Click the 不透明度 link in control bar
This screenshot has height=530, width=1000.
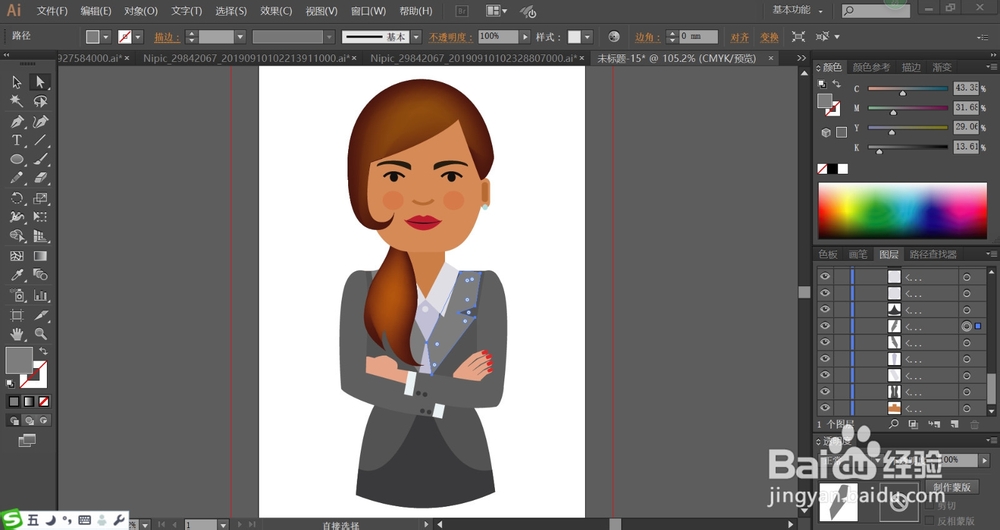coord(450,37)
